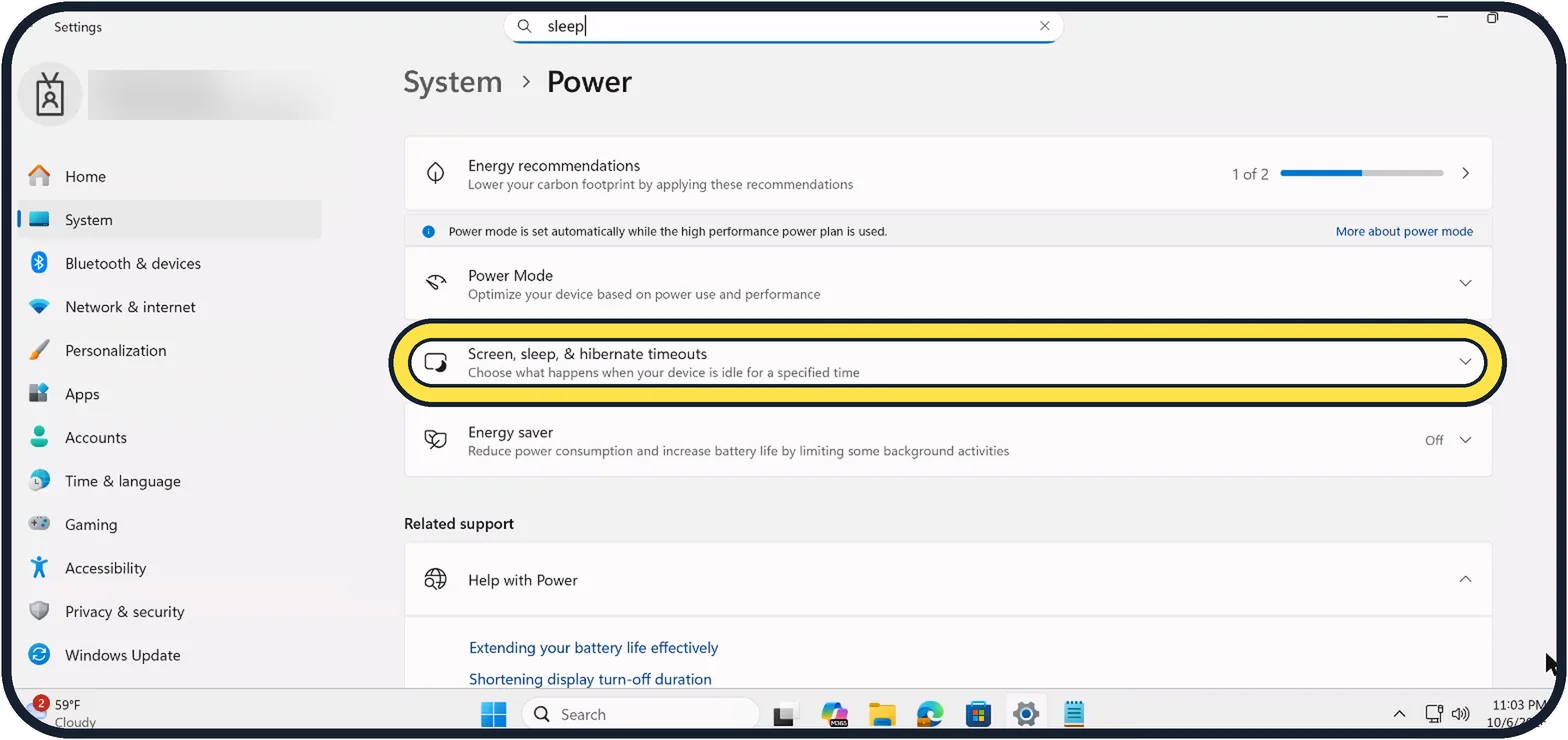Open Personalization in the sidebar
This screenshot has height=740, width=1568.
pyautogui.click(x=170, y=350)
